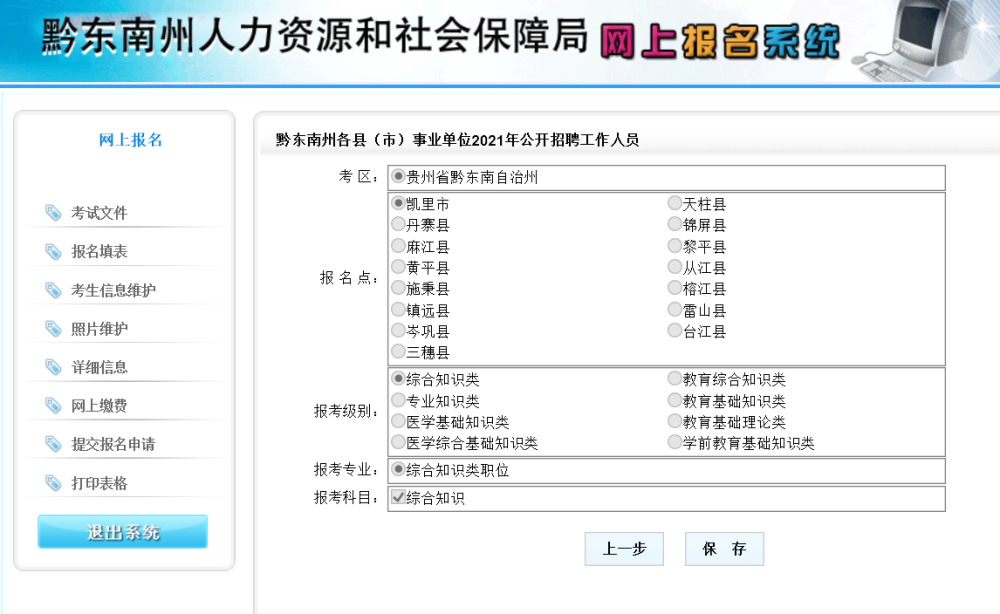
Task: Select the 天柱县 registration point
Action: (x=674, y=203)
